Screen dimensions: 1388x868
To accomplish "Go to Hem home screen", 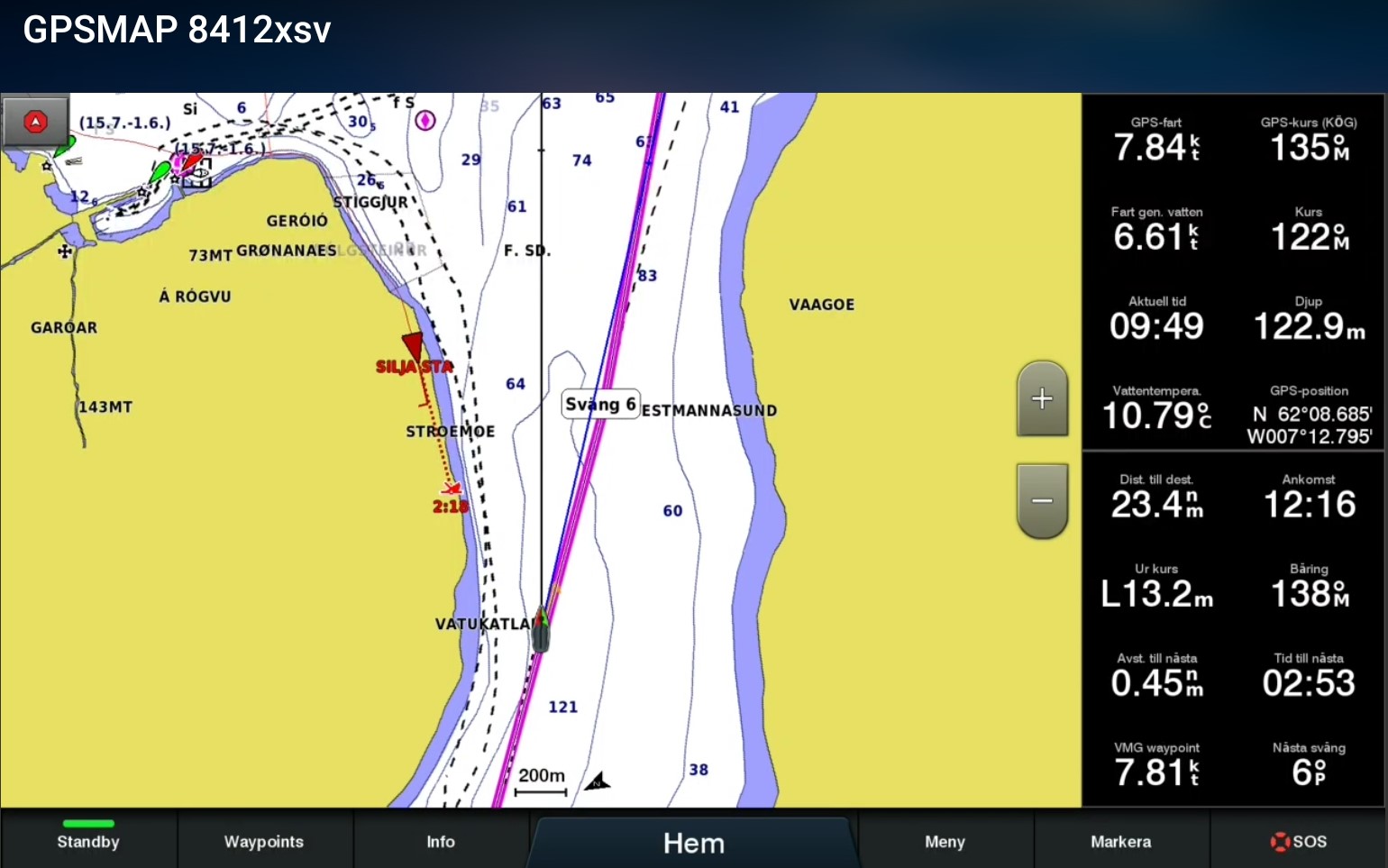I will tap(694, 843).
